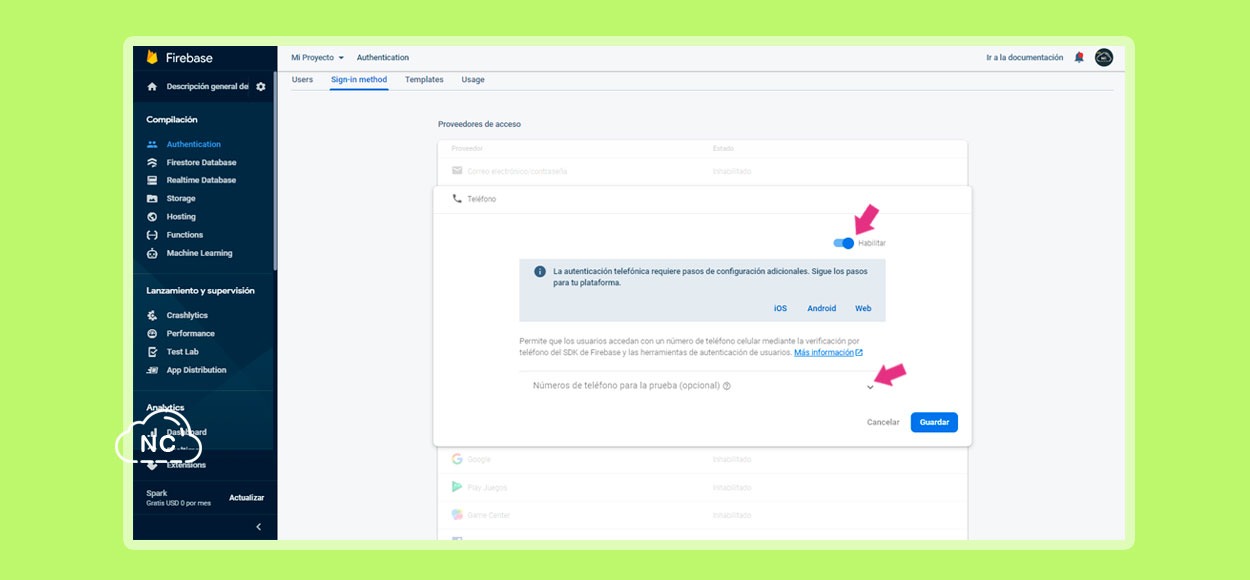This screenshot has width=1250, height=580.
Task: Open the iOS setup steps link
Action: (x=781, y=309)
